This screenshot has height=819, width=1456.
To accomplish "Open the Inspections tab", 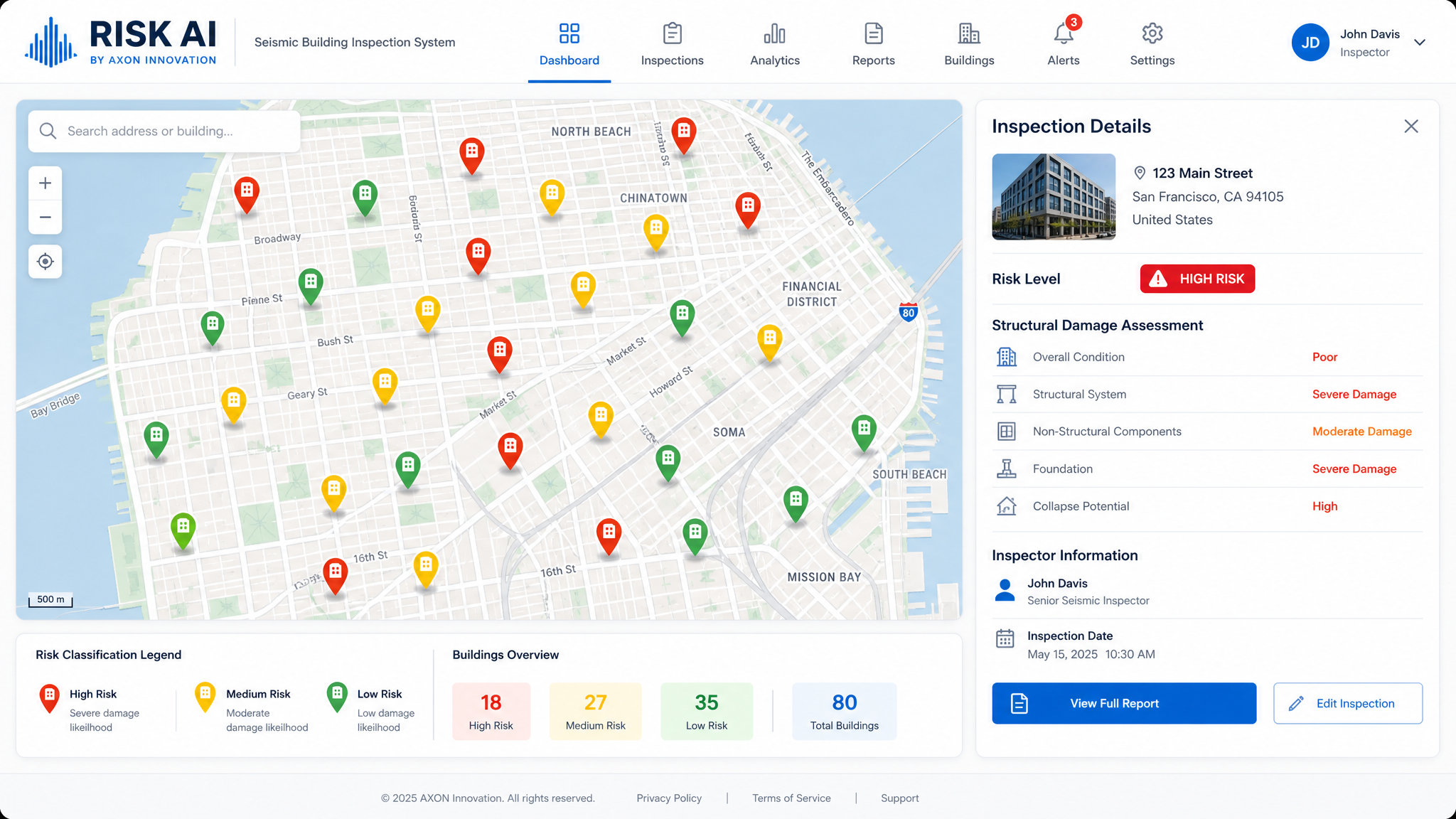I will 672,45.
